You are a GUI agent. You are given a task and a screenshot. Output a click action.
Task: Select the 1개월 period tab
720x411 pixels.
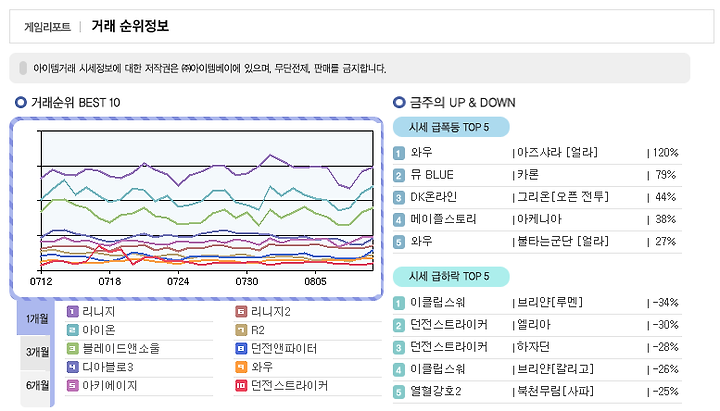(36, 318)
